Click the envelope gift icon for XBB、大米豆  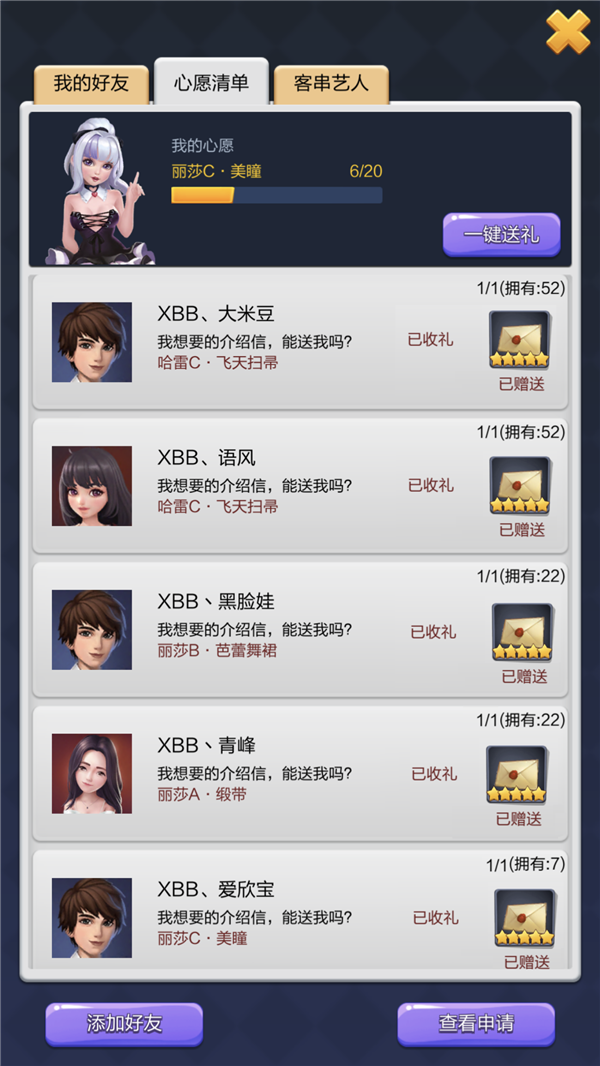click(x=519, y=339)
